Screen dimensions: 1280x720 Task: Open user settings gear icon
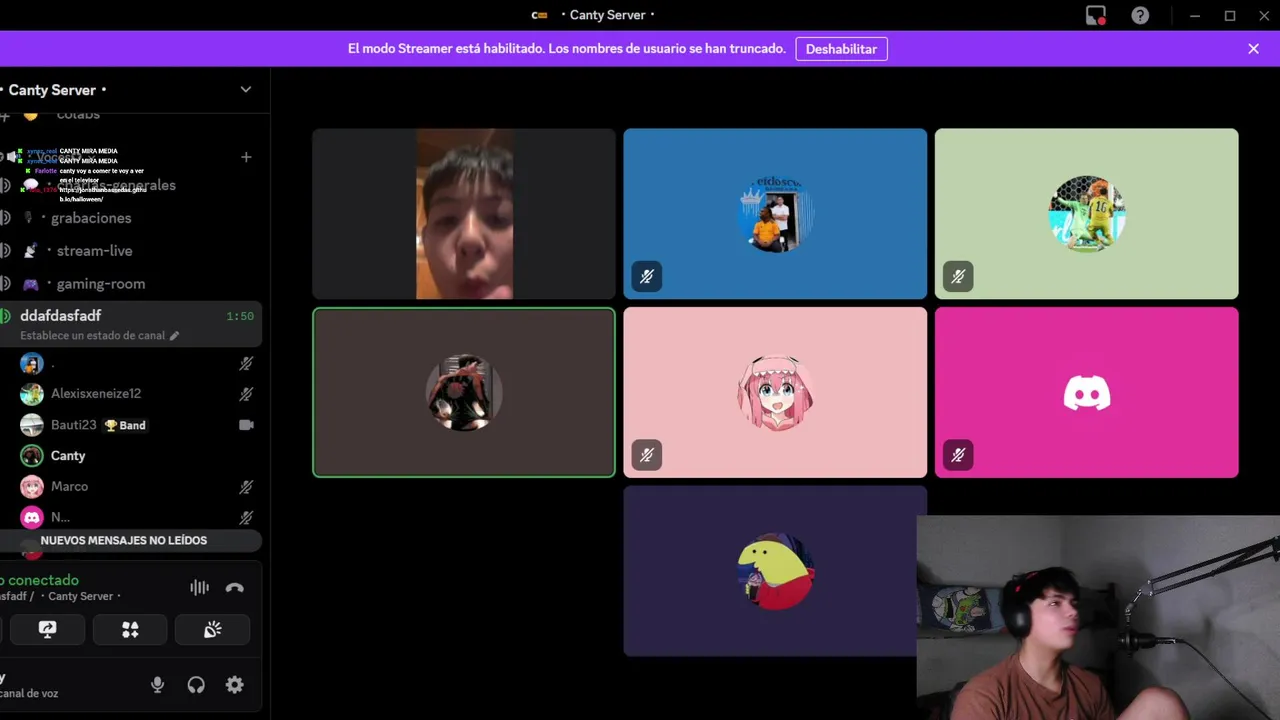235,685
